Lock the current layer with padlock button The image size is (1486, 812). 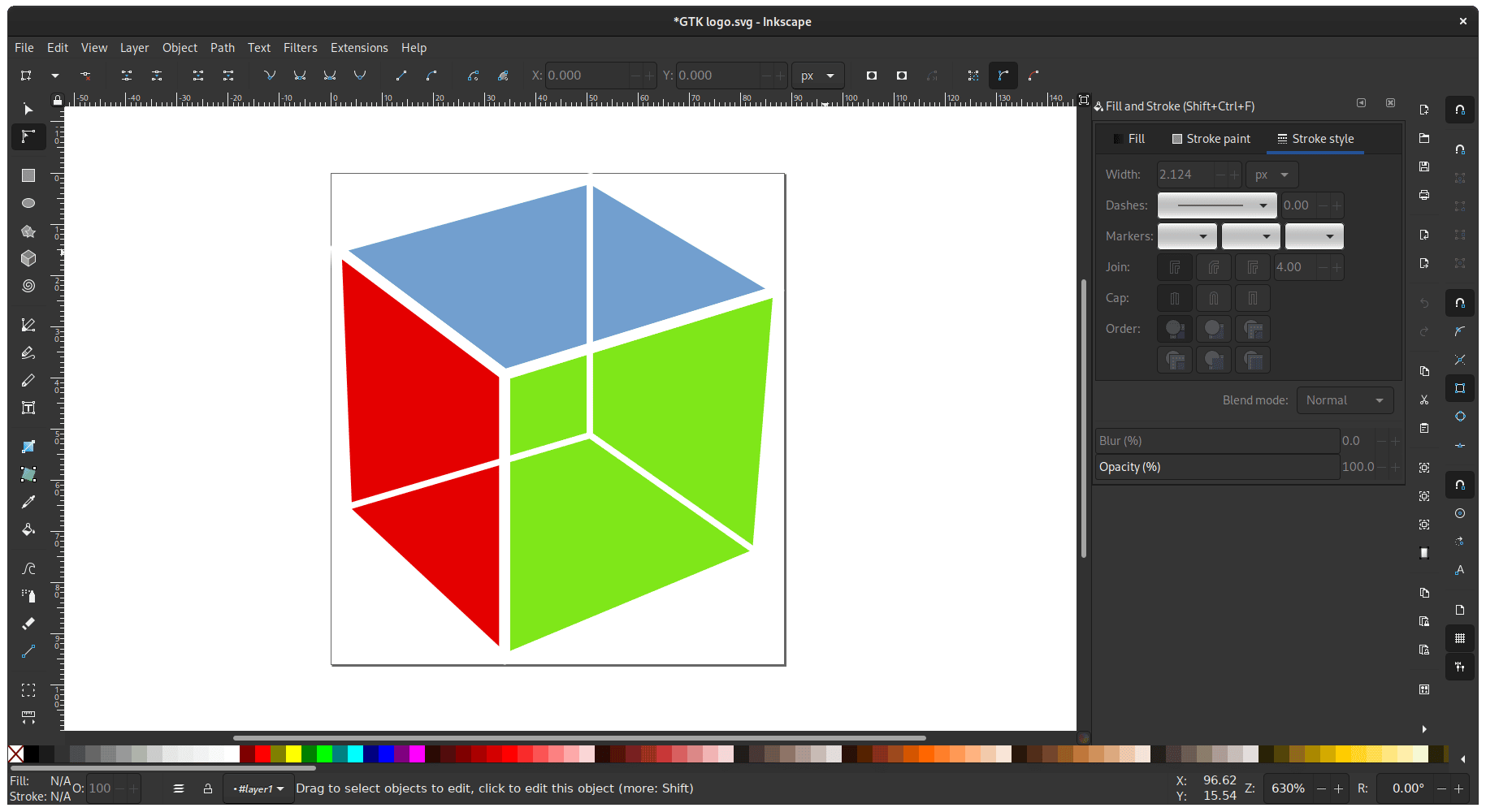pos(208,788)
